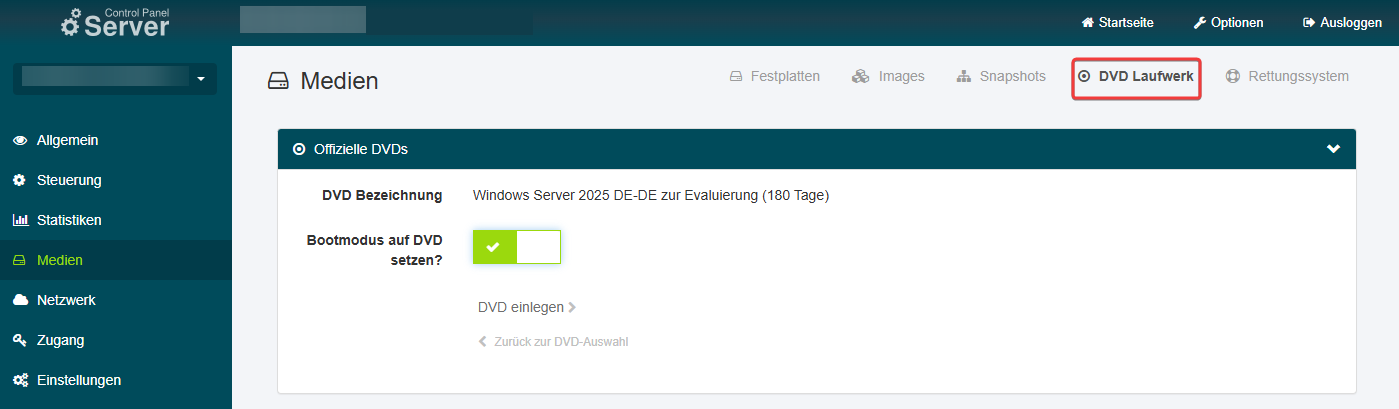Click the disk icon beside Festplatten tab
1399x409 pixels.
pyautogui.click(x=736, y=76)
